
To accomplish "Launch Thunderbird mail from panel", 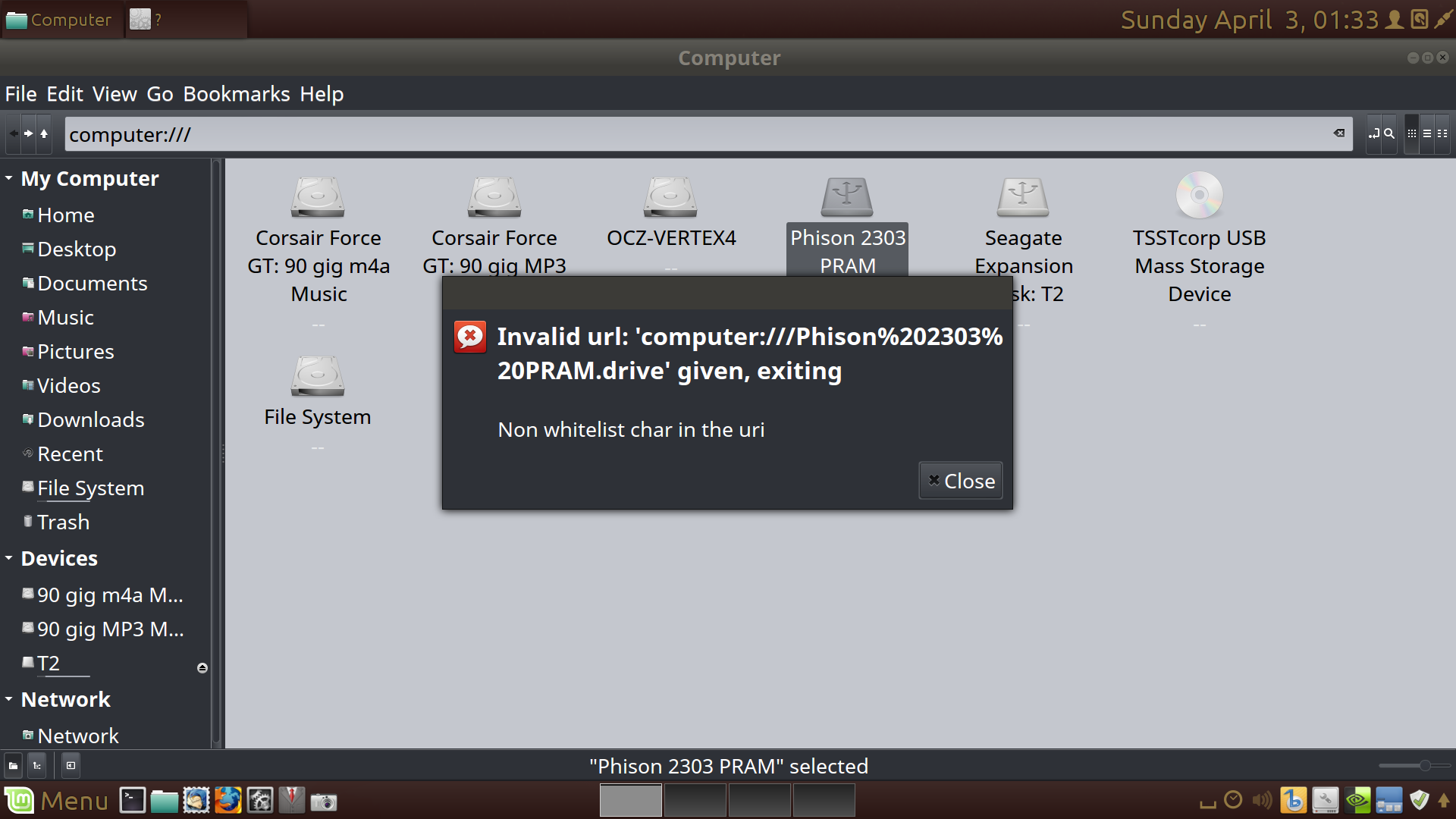I will [196, 801].
